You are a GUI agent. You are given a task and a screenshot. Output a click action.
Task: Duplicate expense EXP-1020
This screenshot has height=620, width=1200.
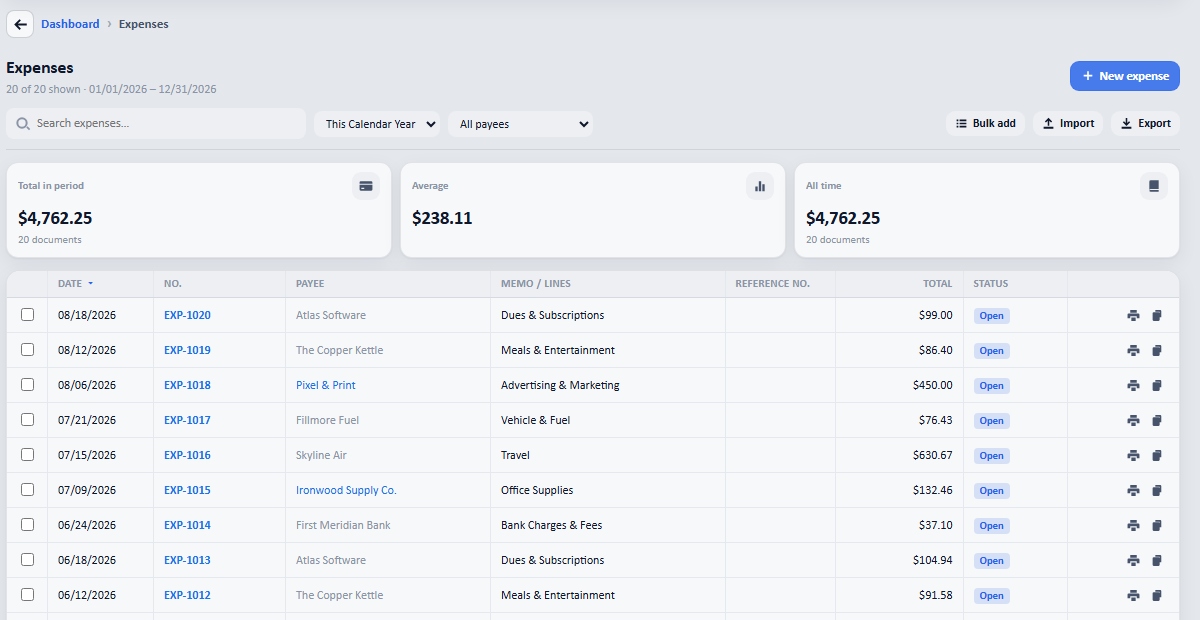point(1157,316)
